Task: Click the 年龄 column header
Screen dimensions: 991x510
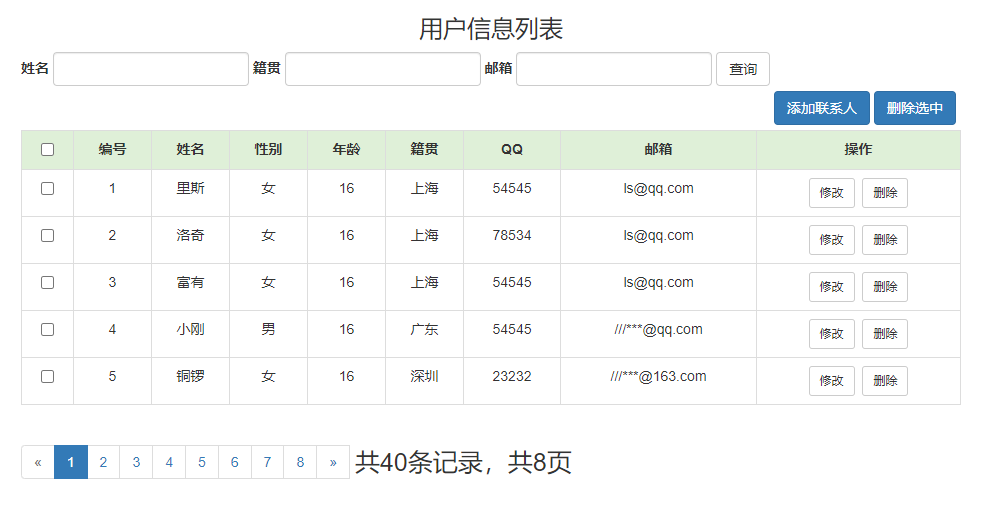Action: tap(346, 150)
